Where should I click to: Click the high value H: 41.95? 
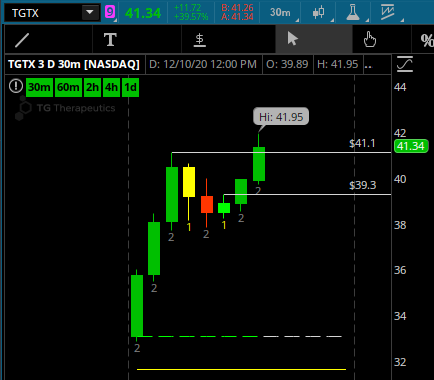pyautogui.click(x=338, y=64)
